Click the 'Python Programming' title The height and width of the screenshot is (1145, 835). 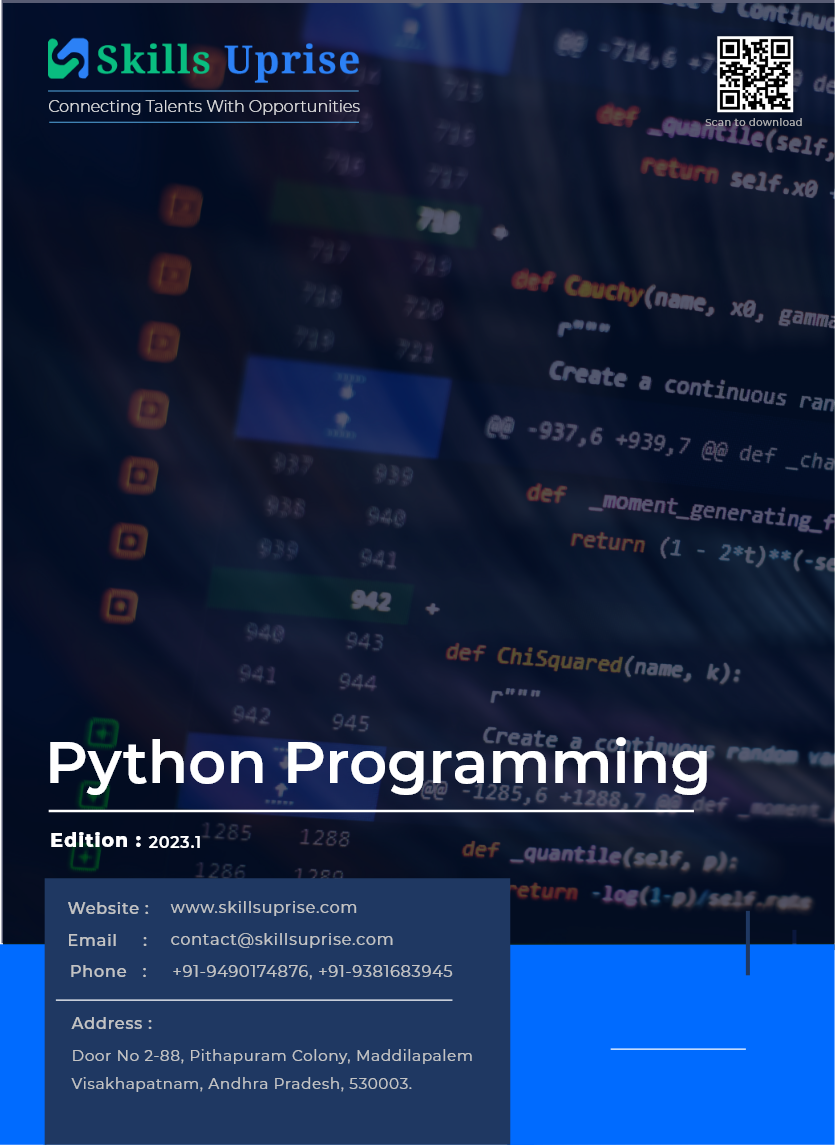tap(377, 765)
